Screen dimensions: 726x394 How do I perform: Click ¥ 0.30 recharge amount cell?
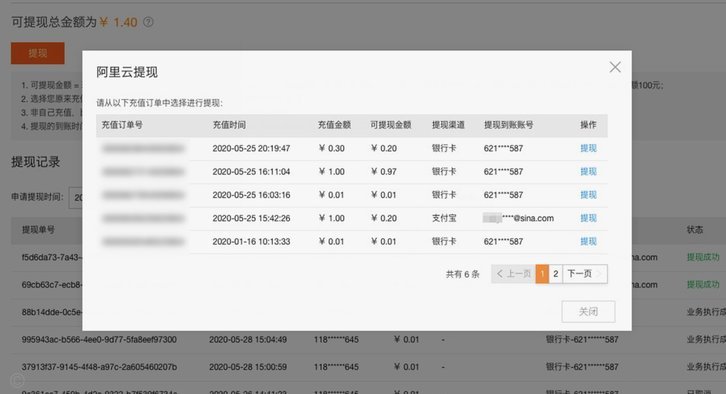(x=332, y=148)
